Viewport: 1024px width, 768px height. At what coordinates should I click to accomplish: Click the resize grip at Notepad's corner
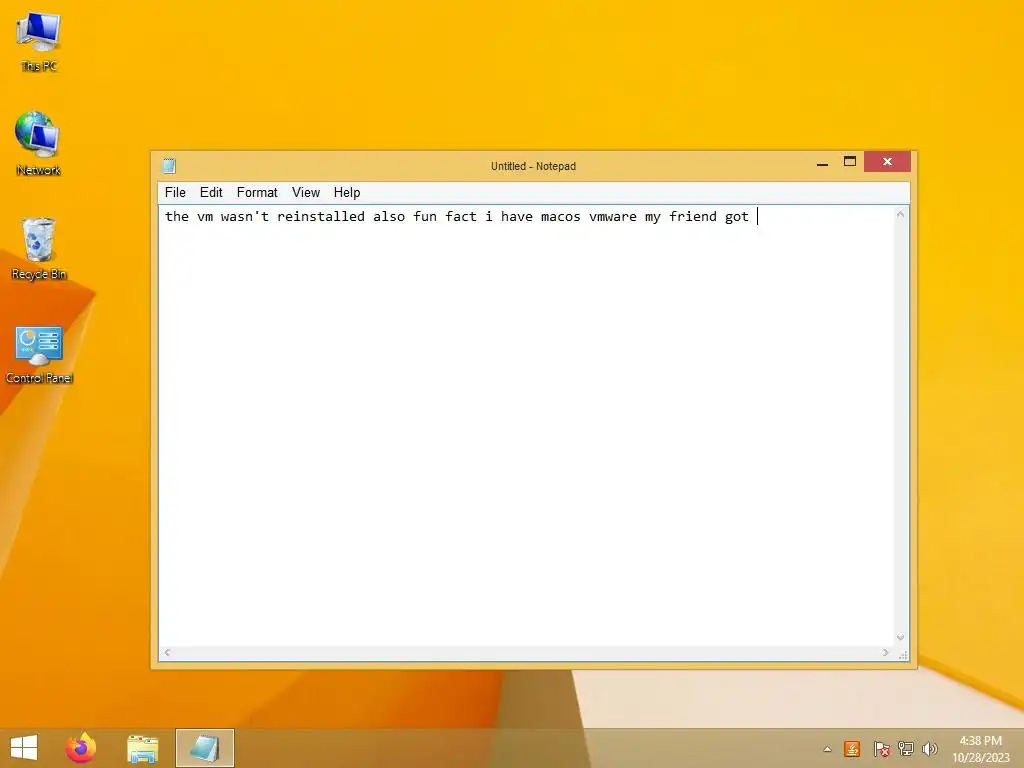pyautogui.click(x=903, y=654)
